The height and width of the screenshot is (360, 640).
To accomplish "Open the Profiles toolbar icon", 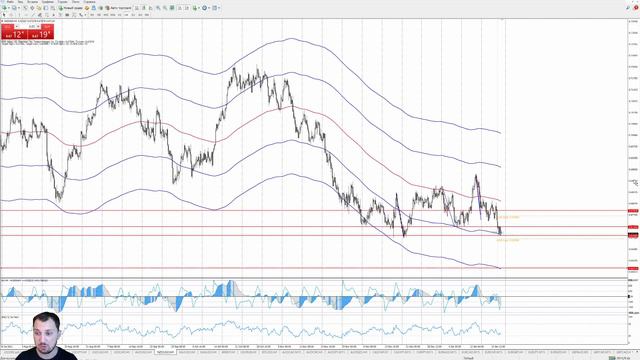I will (x=14, y=8).
